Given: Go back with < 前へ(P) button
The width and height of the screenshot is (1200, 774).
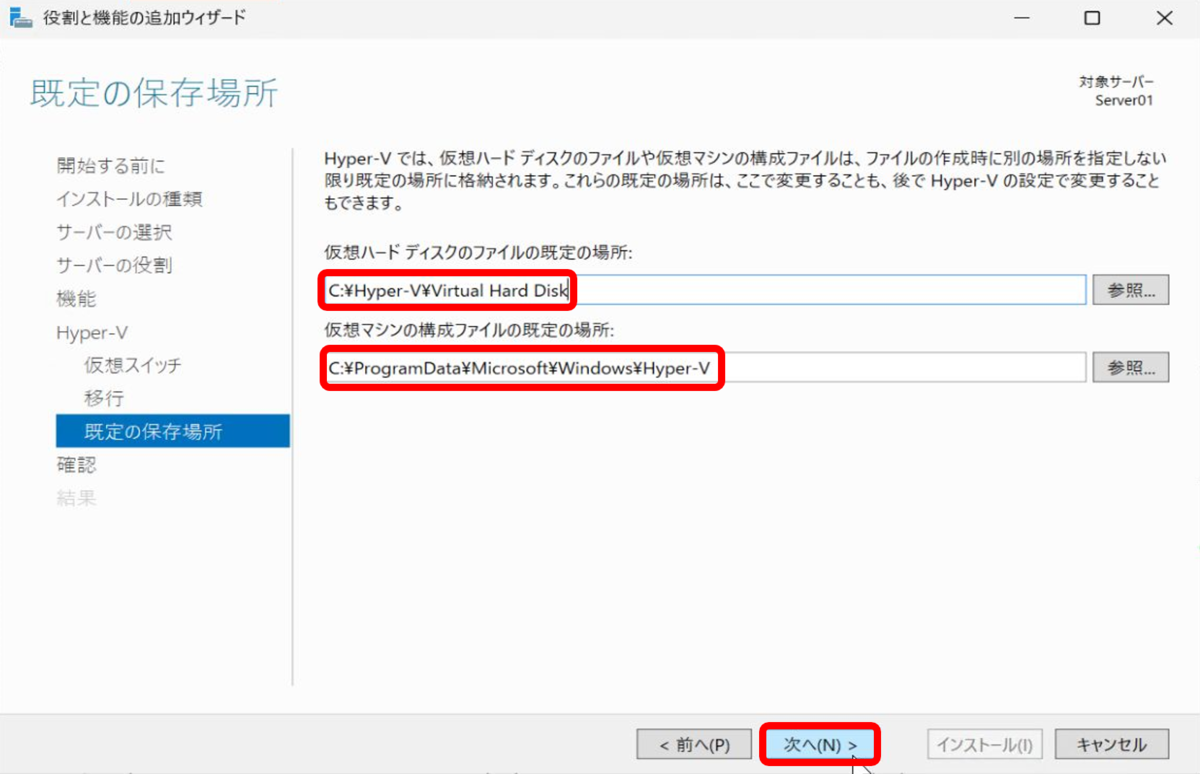Looking at the screenshot, I should point(694,745).
